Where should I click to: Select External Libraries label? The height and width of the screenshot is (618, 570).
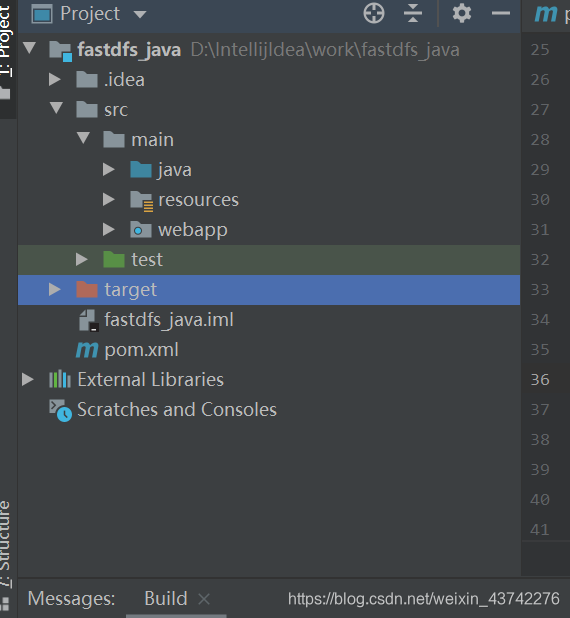(x=151, y=380)
